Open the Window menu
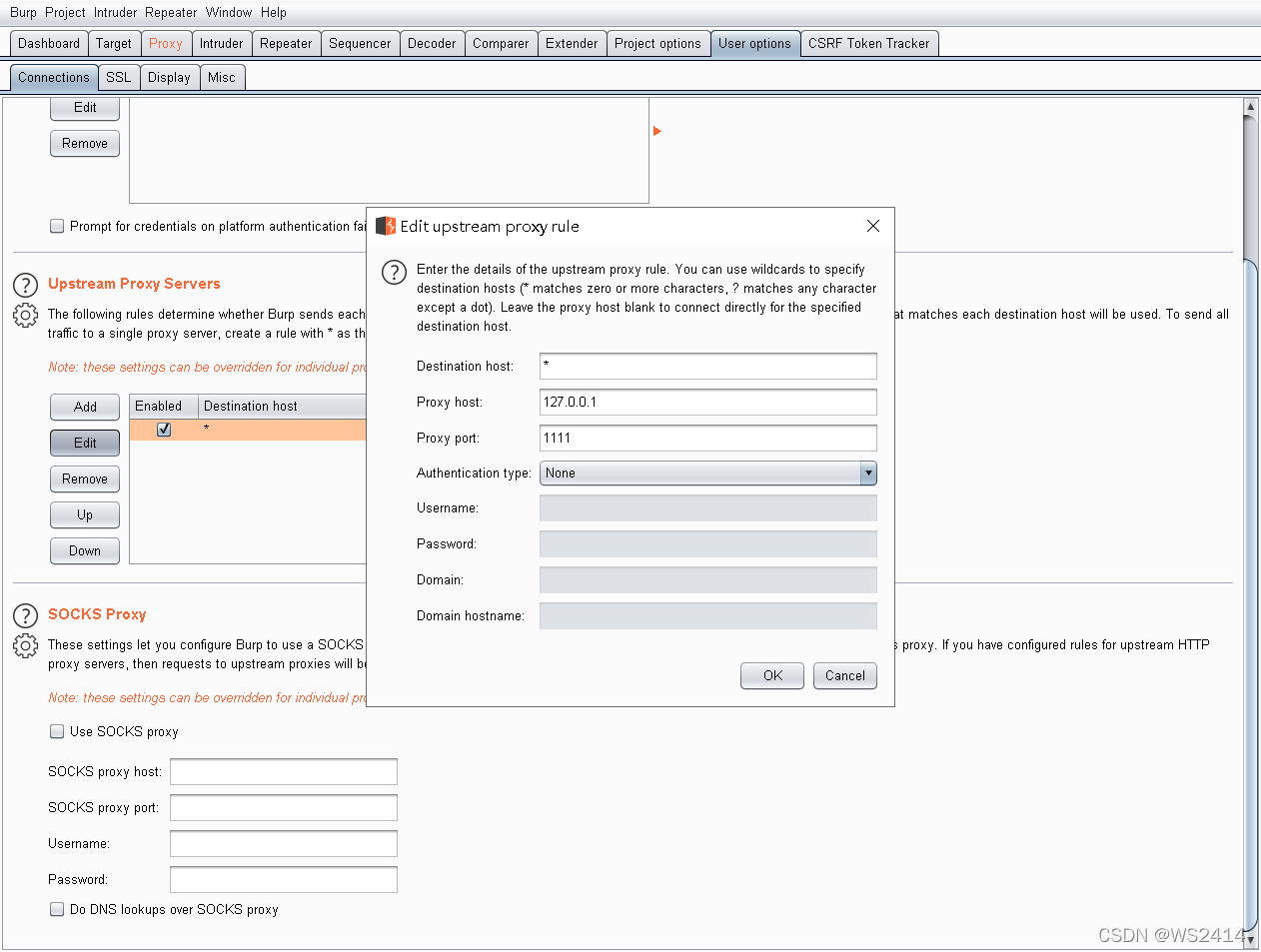Image resolution: width=1261 pixels, height=952 pixels. pos(229,12)
